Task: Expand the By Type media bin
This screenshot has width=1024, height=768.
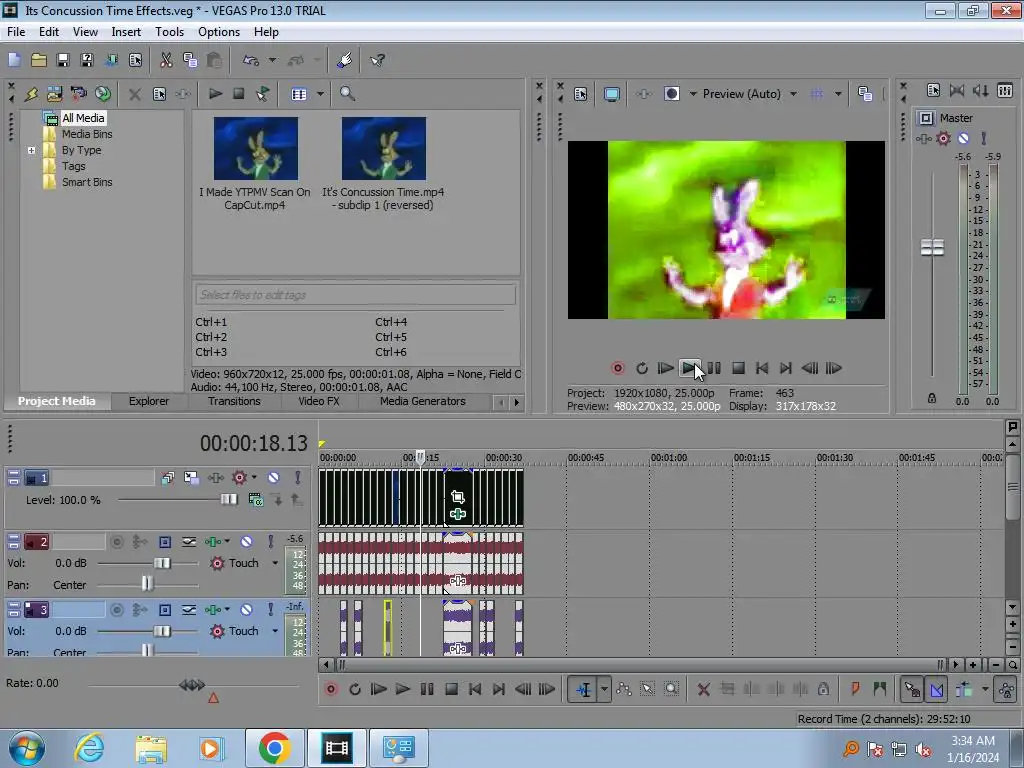Action: [31, 150]
